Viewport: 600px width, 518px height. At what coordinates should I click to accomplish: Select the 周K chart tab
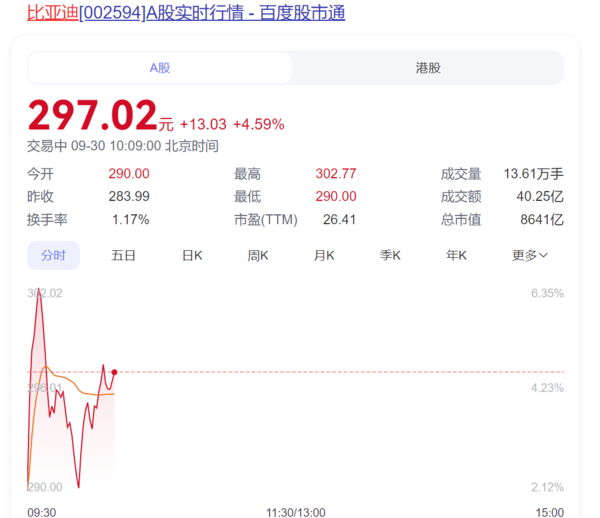point(258,255)
